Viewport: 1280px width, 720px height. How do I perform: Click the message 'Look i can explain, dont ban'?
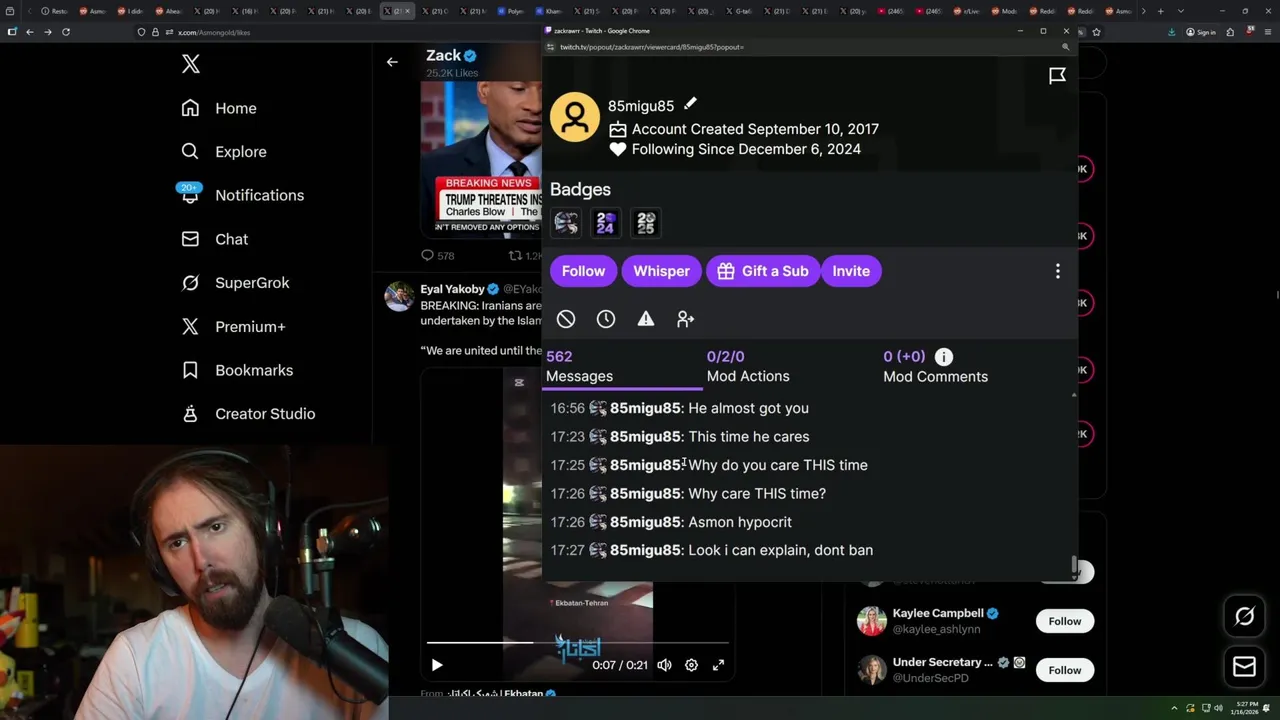[x=781, y=551]
